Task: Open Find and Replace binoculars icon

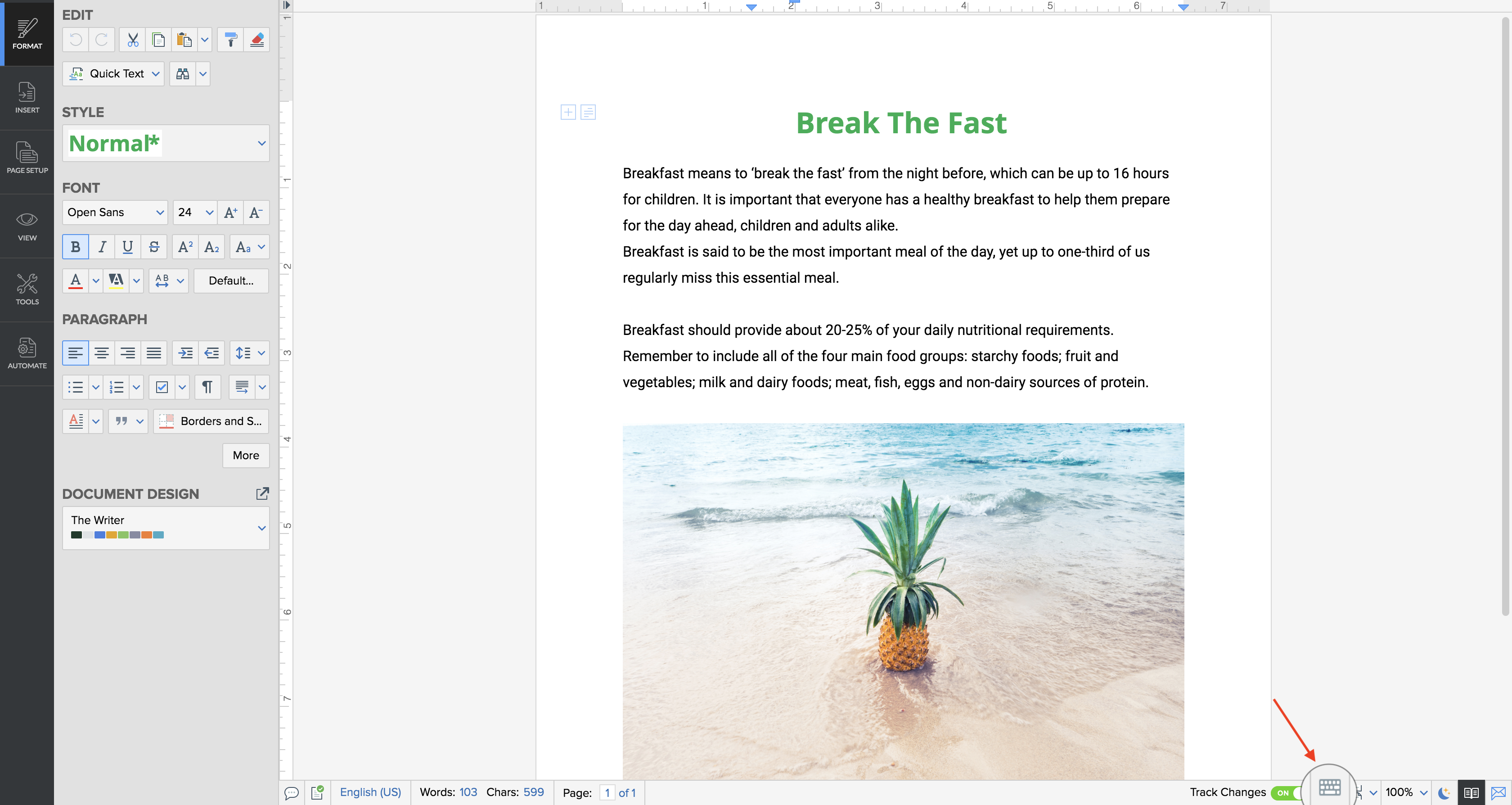Action: (x=183, y=74)
